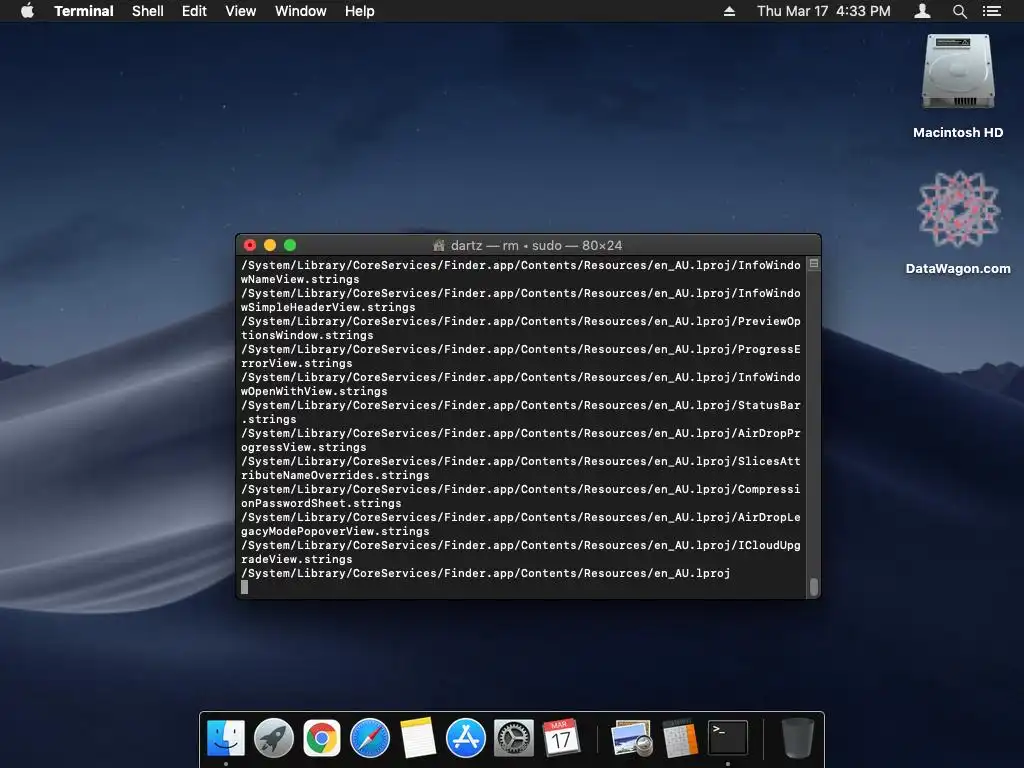
Task: Minimize Terminal window with yellow button
Action: [x=270, y=245]
